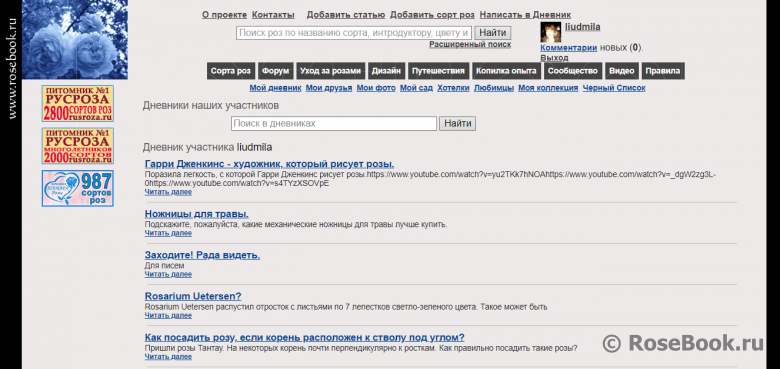
Task: Open the Заходите! Рада видеть entry
Action: [x=202, y=255]
